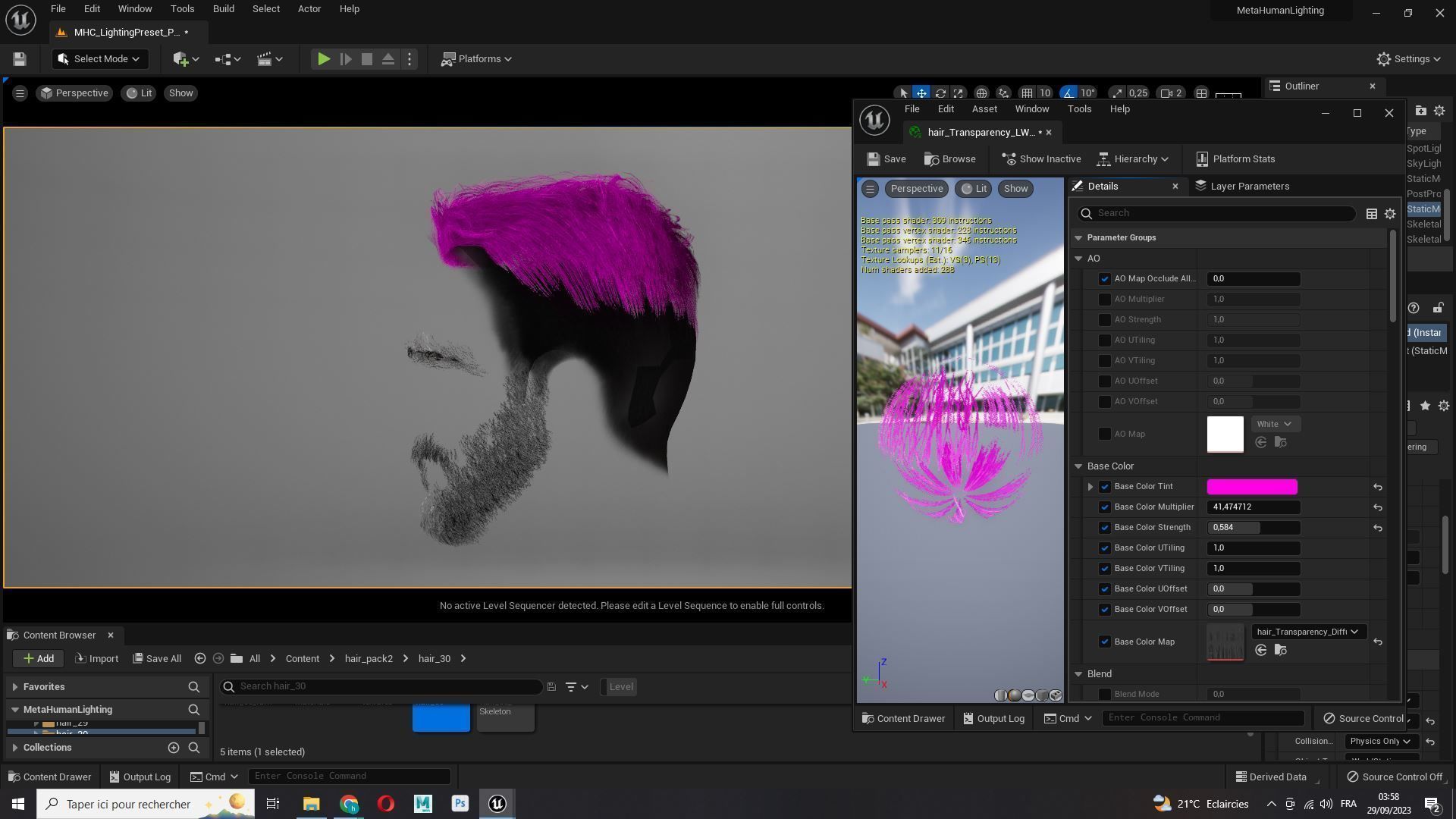Uncheck AO Map Occlude All checkbox
This screenshot has width=1456, height=819.
click(x=1105, y=279)
